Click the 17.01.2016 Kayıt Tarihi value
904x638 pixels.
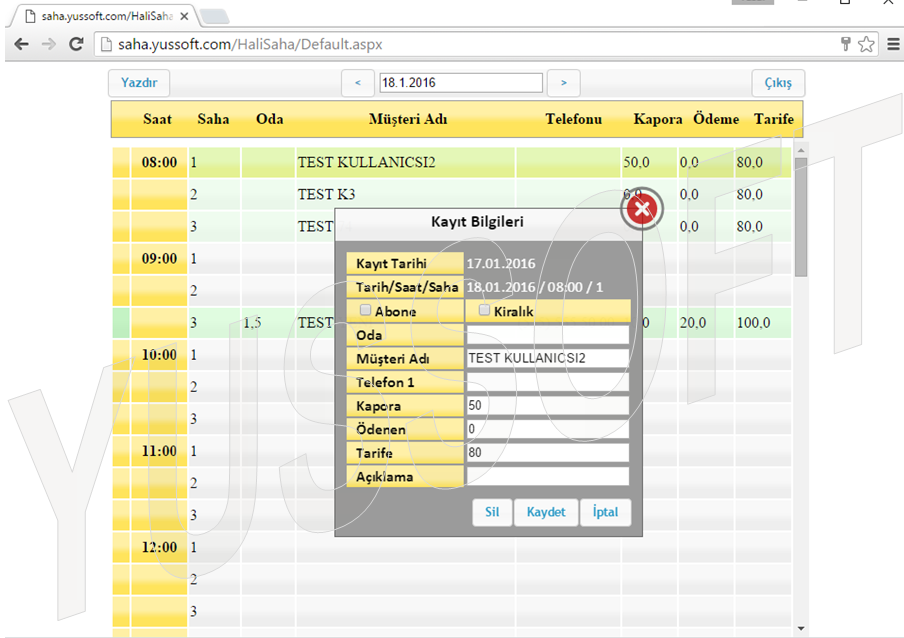(500, 263)
